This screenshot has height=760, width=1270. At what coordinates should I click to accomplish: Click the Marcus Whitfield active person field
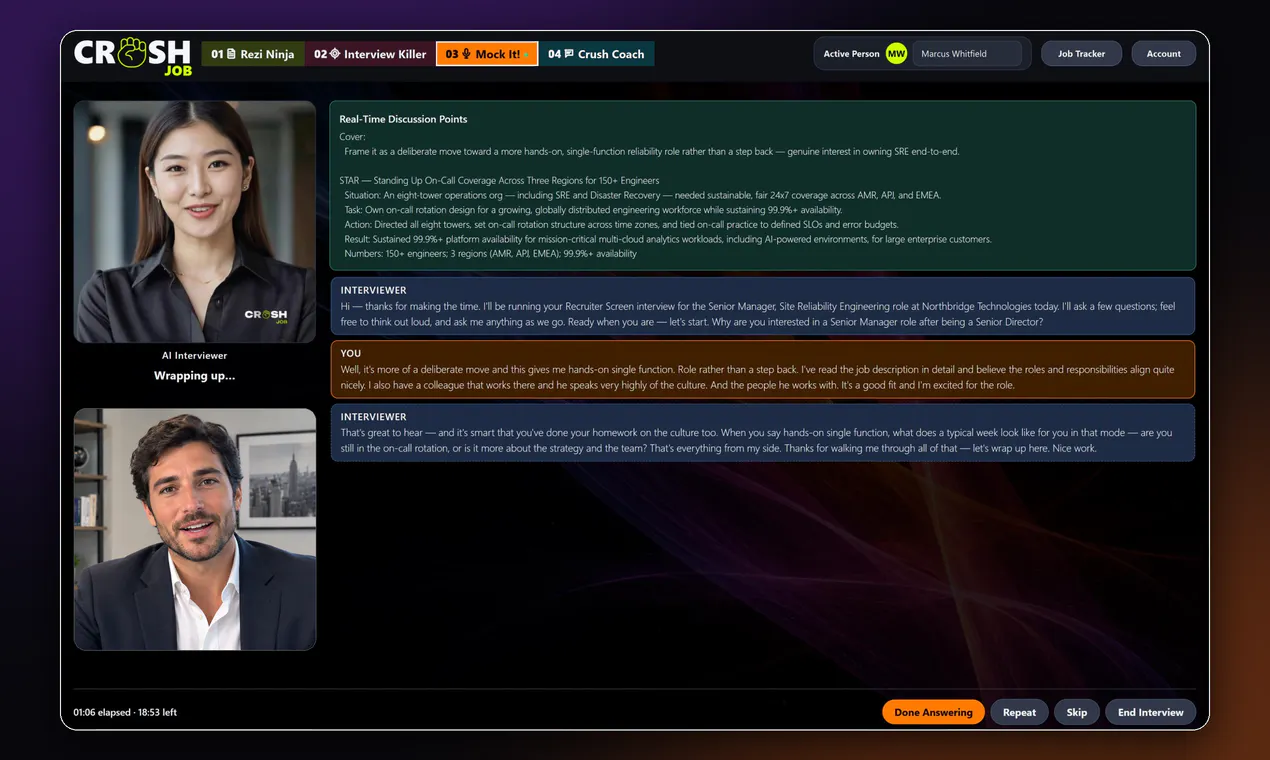(x=967, y=54)
